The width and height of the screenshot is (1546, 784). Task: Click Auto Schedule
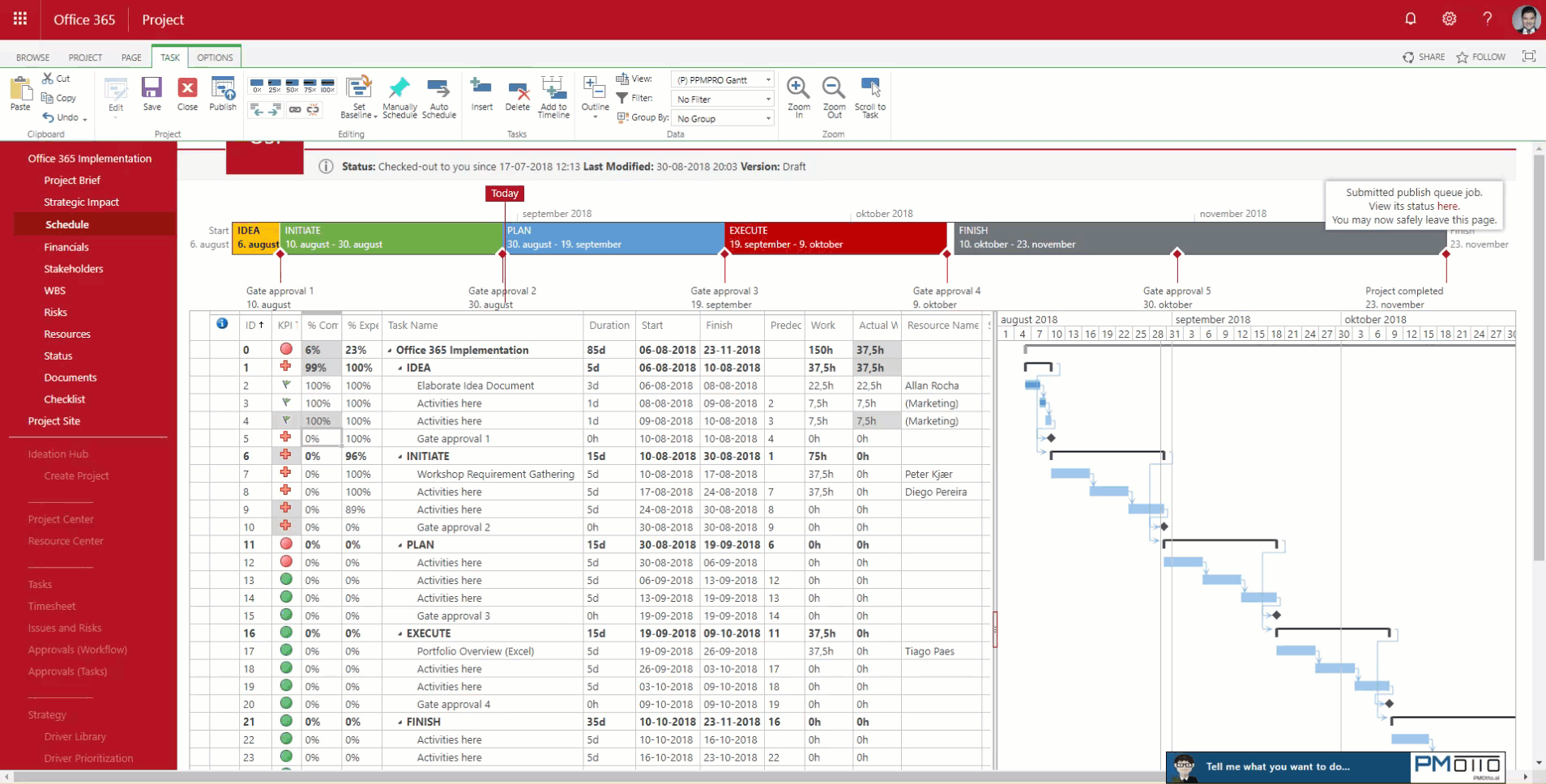point(438,97)
